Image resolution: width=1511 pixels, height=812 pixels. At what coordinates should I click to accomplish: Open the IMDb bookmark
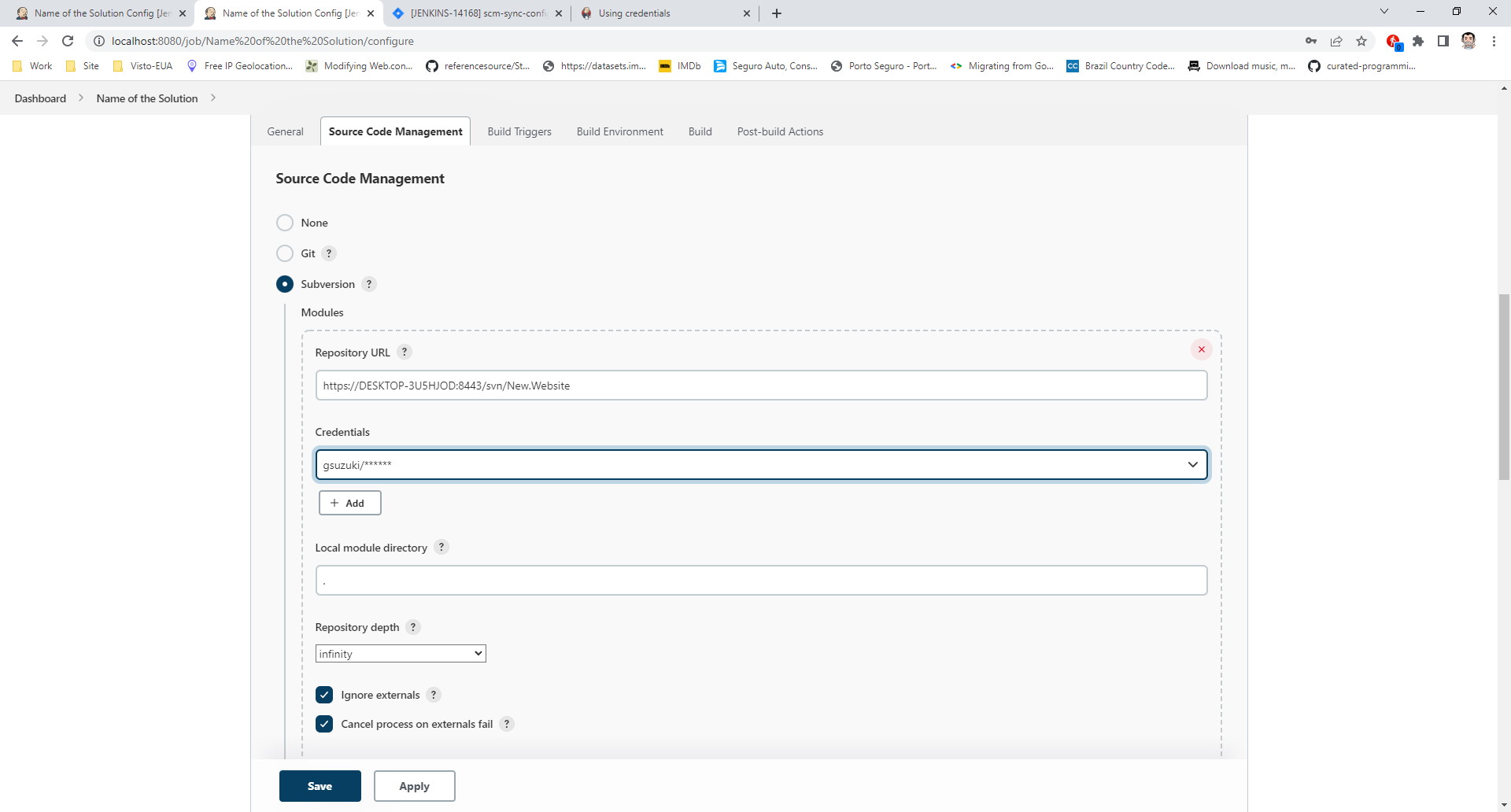coord(680,66)
